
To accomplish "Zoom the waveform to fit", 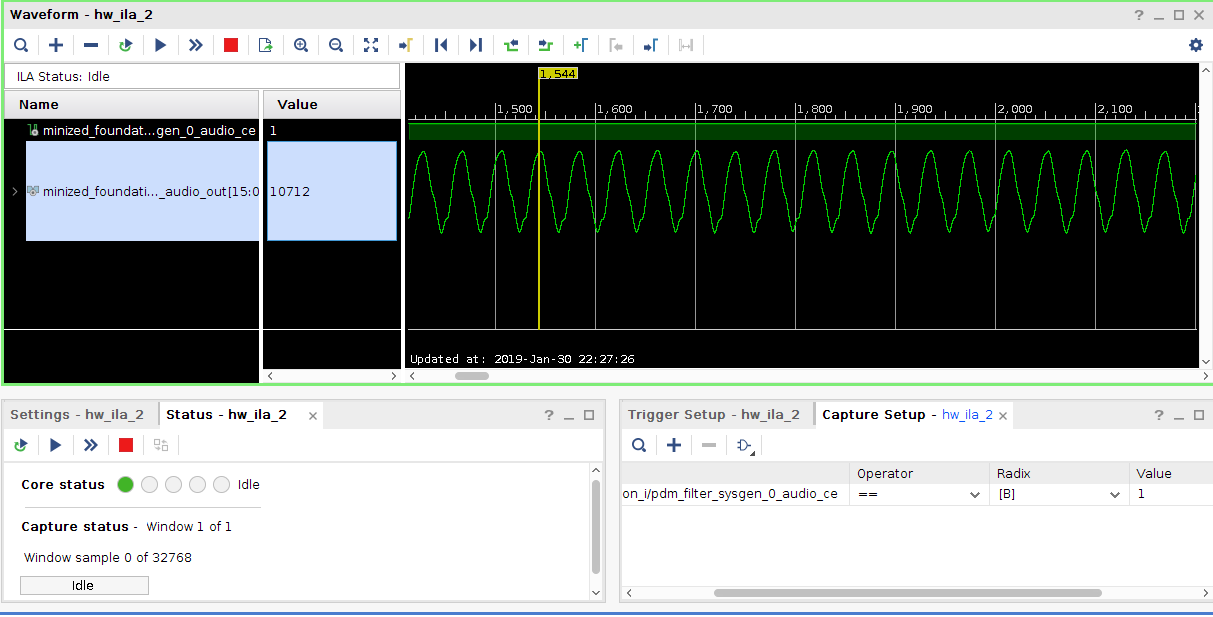I will (371, 45).
